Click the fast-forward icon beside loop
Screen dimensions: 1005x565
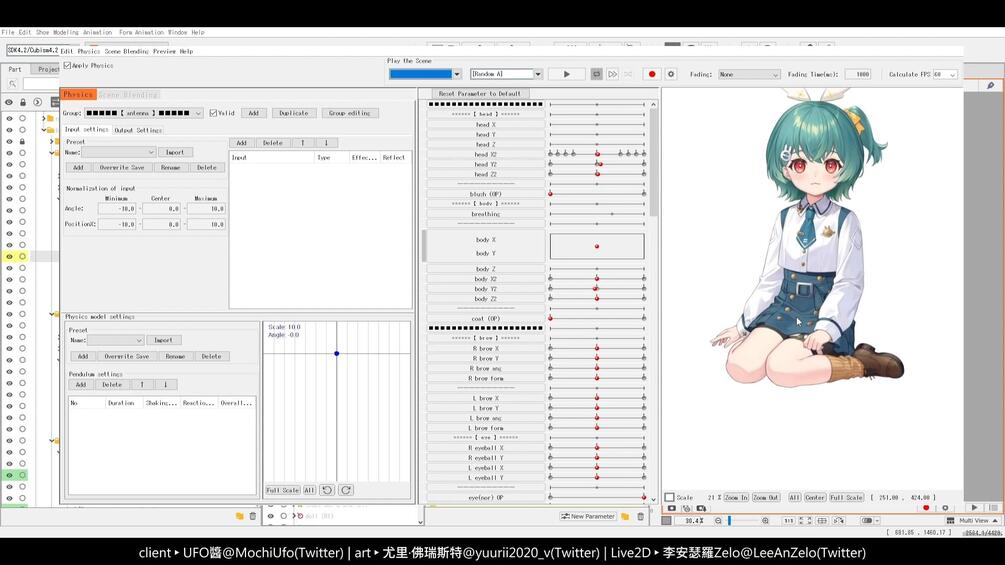[x=612, y=74]
